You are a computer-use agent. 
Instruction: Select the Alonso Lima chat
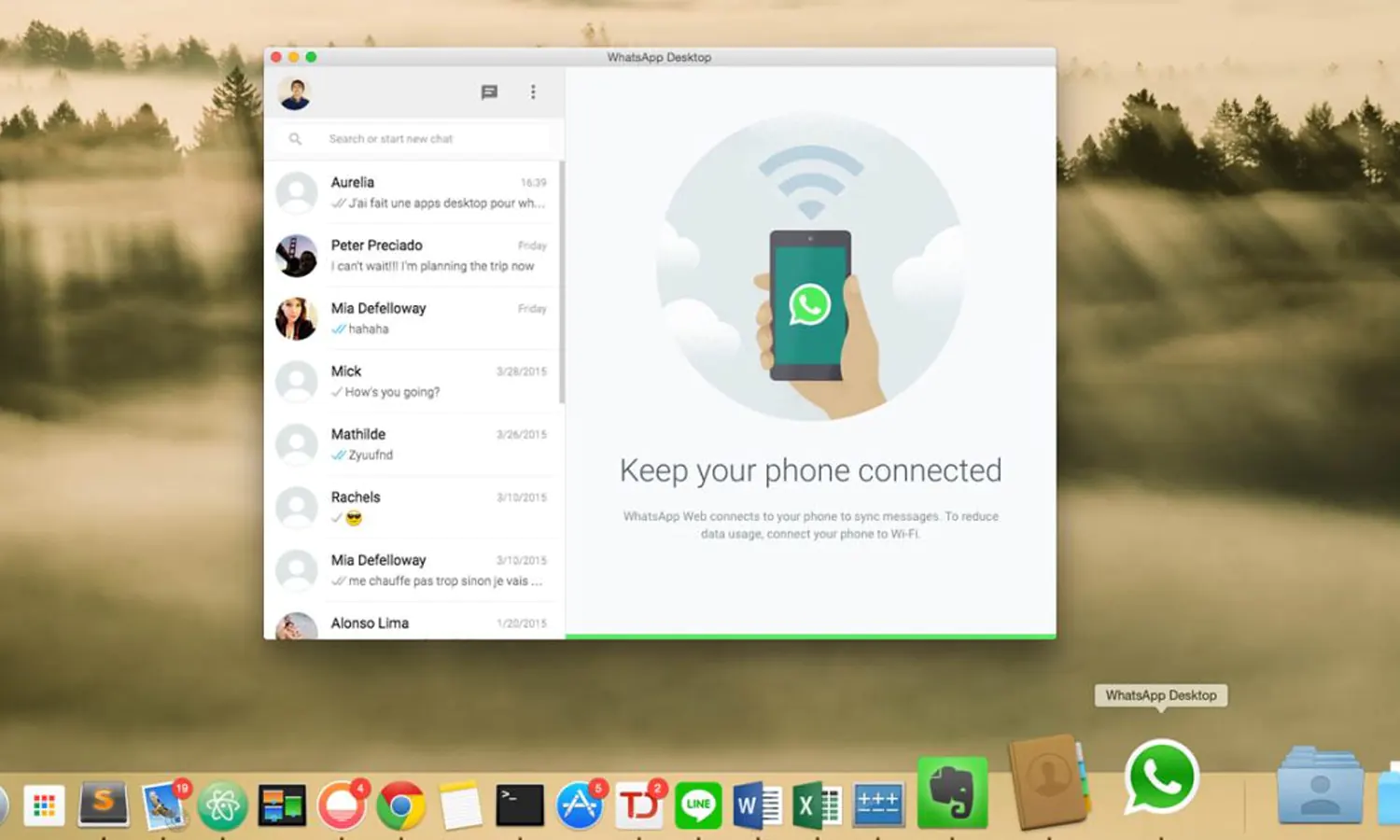click(x=415, y=623)
